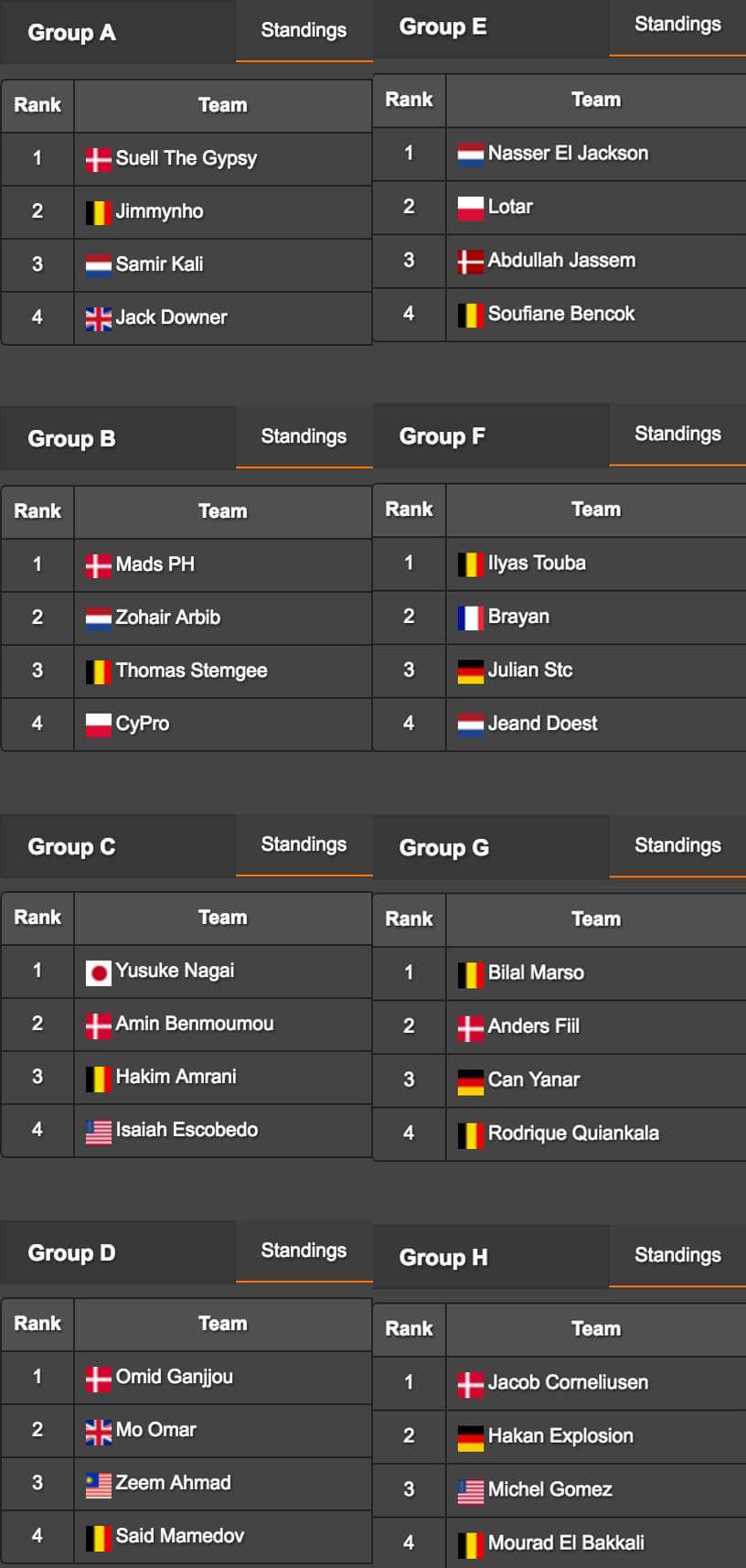Switch to Group E Standings tab
The image size is (746, 1568).
click(x=677, y=25)
